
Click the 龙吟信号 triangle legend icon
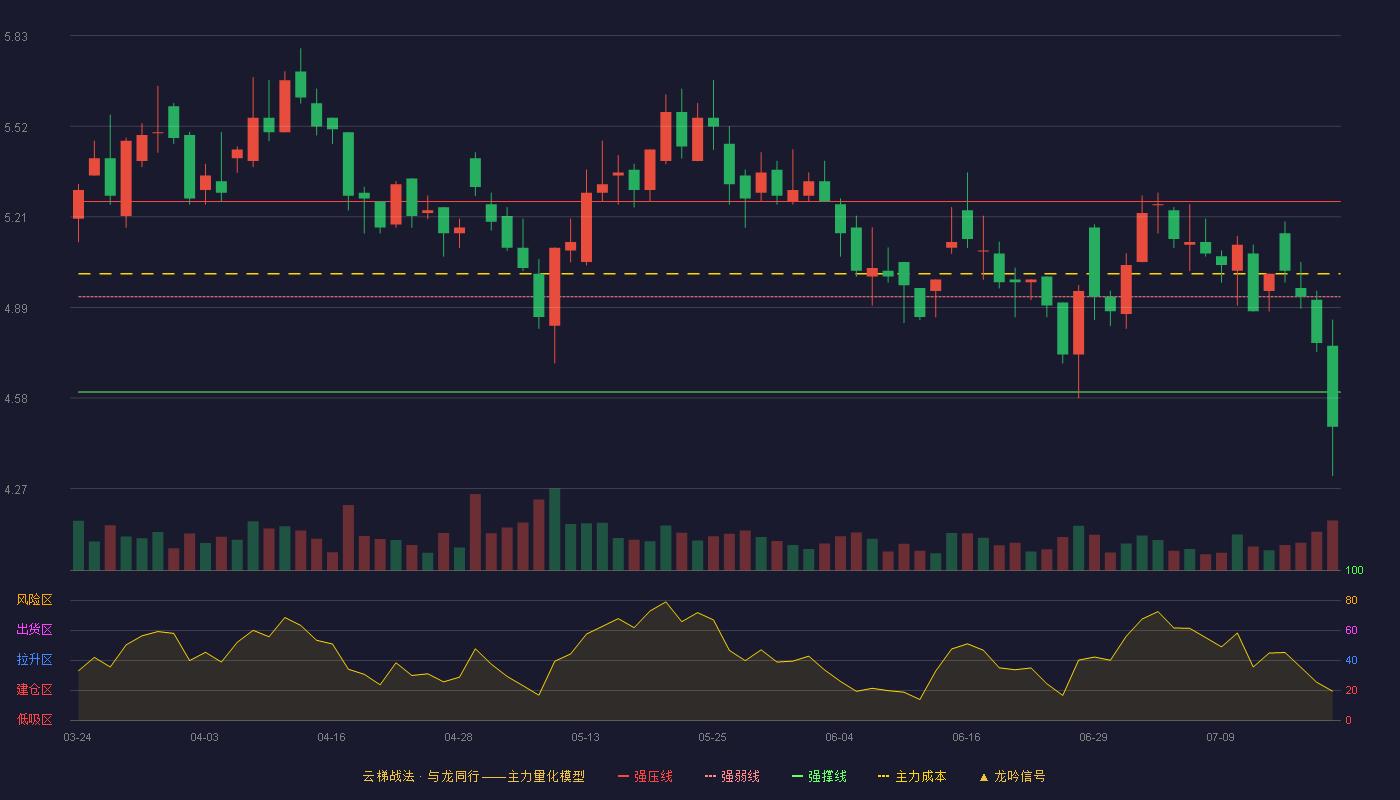pyautogui.click(x=984, y=777)
